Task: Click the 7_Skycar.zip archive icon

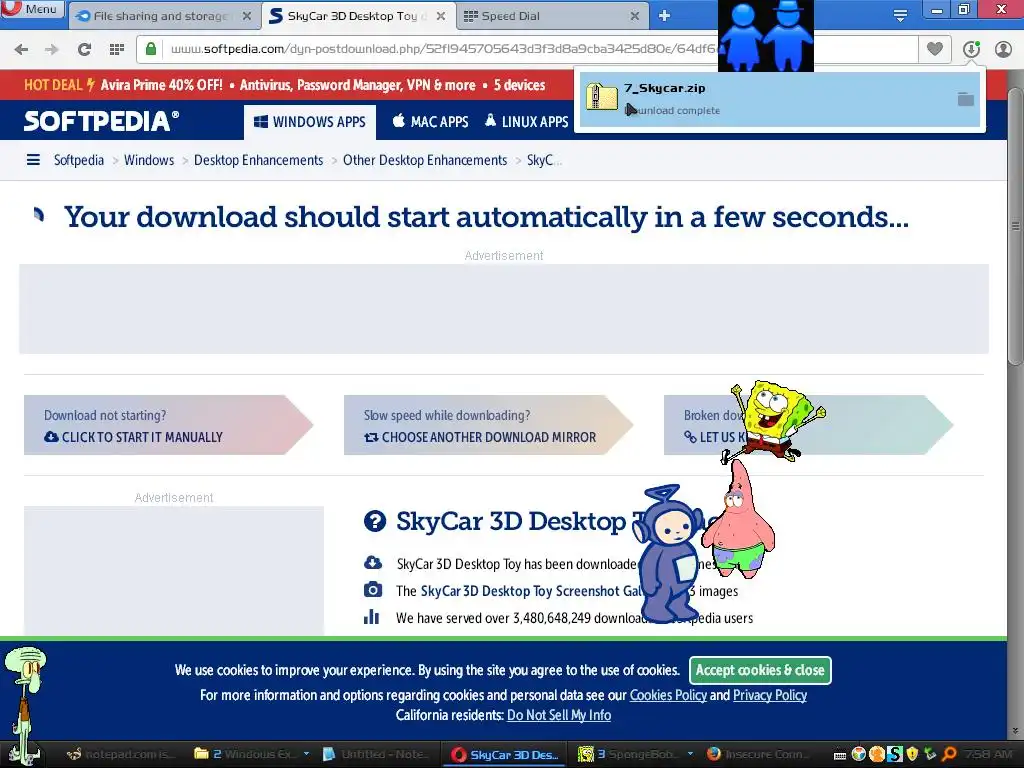Action: (601, 98)
